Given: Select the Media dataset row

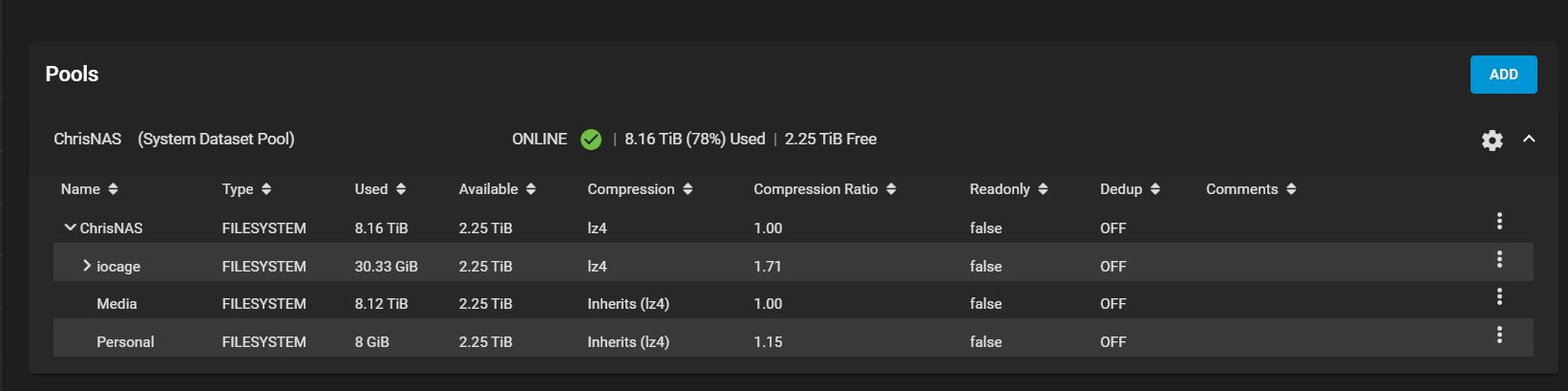Looking at the screenshot, I should tap(794, 304).
